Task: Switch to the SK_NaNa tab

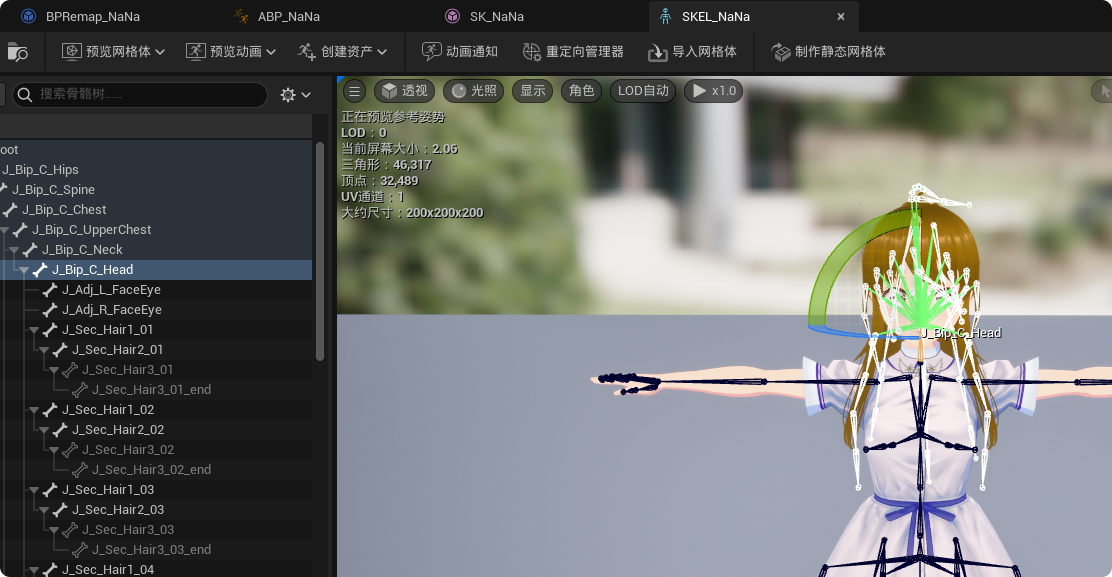Action: click(486, 16)
